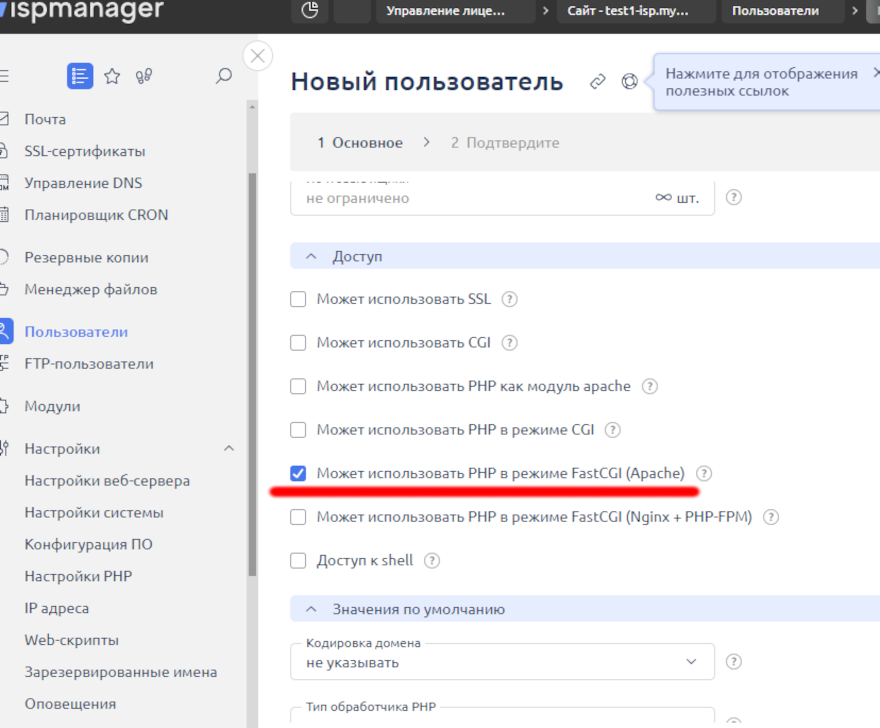Click the footprints history icon

143,75
